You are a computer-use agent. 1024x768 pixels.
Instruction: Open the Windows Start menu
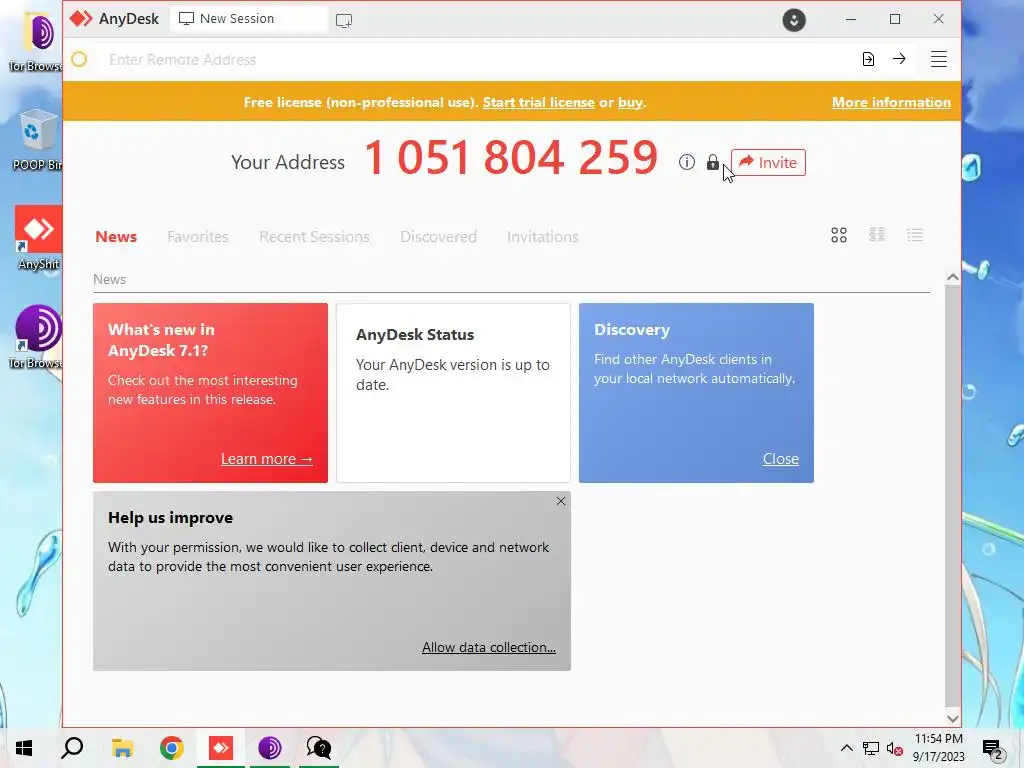(24, 748)
